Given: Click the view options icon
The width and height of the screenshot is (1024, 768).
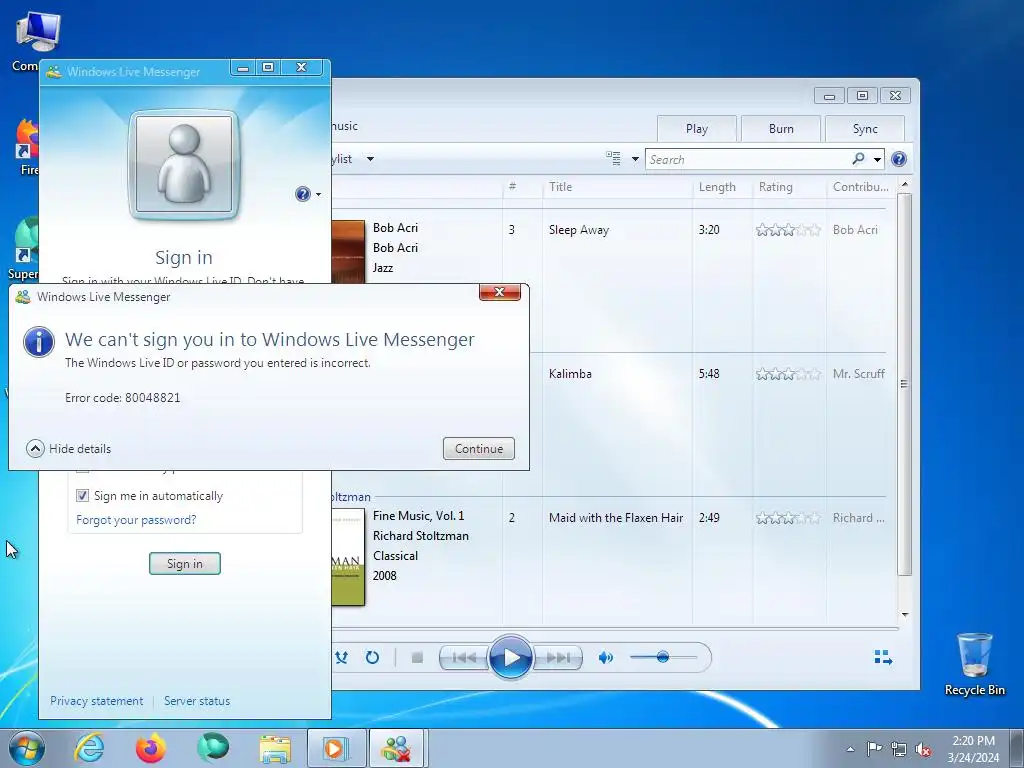Looking at the screenshot, I should pos(613,158).
